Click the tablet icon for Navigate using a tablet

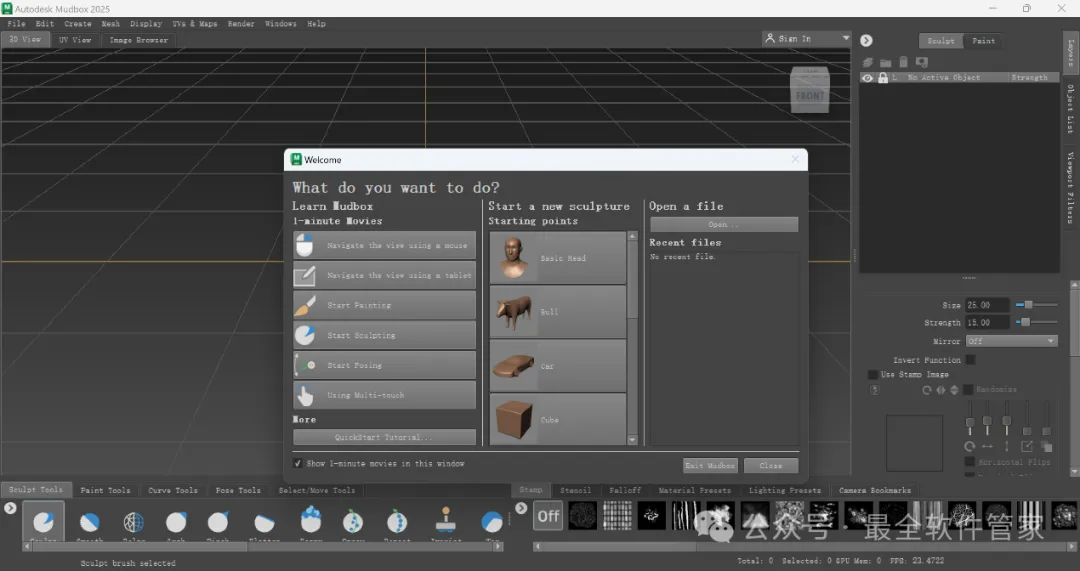click(304, 275)
